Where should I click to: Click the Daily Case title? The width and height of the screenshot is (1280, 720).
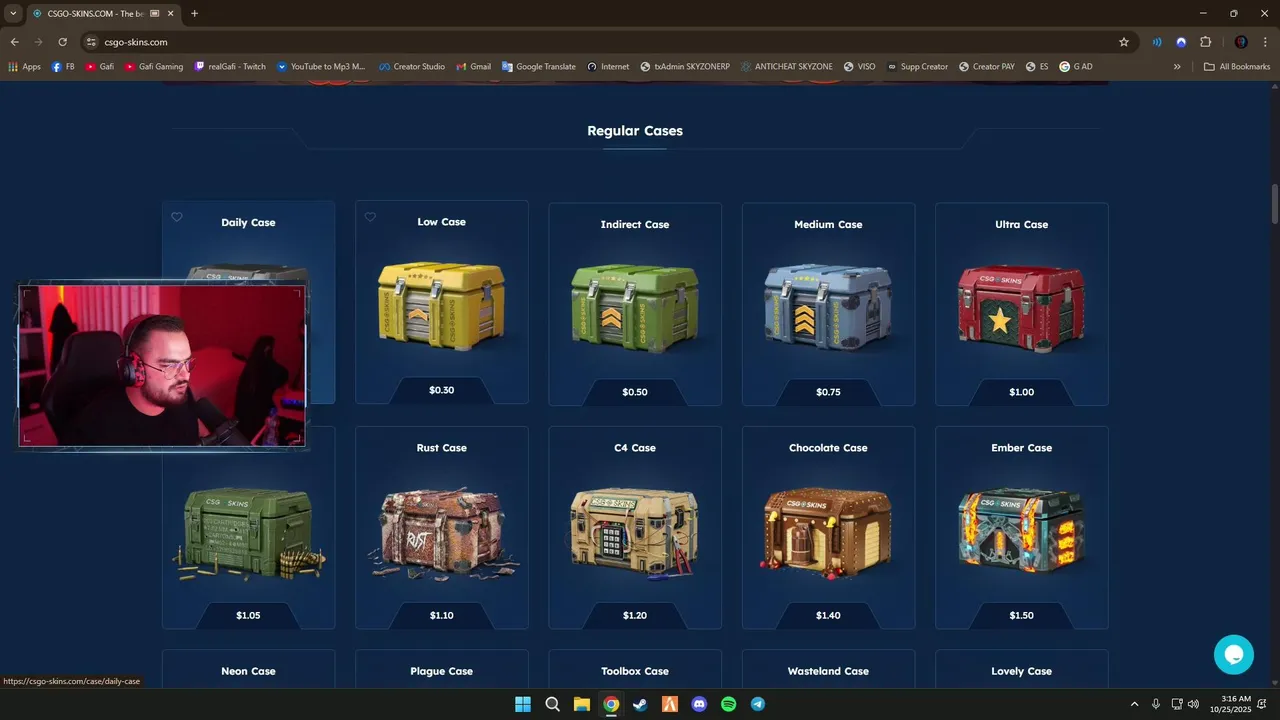pyautogui.click(x=248, y=223)
